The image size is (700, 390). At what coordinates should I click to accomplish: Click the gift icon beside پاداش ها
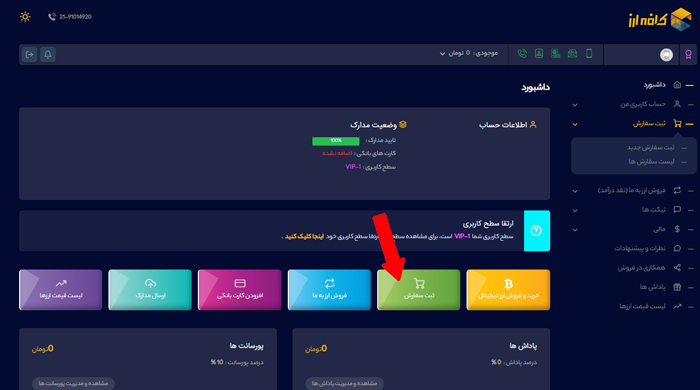[x=677, y=287]
